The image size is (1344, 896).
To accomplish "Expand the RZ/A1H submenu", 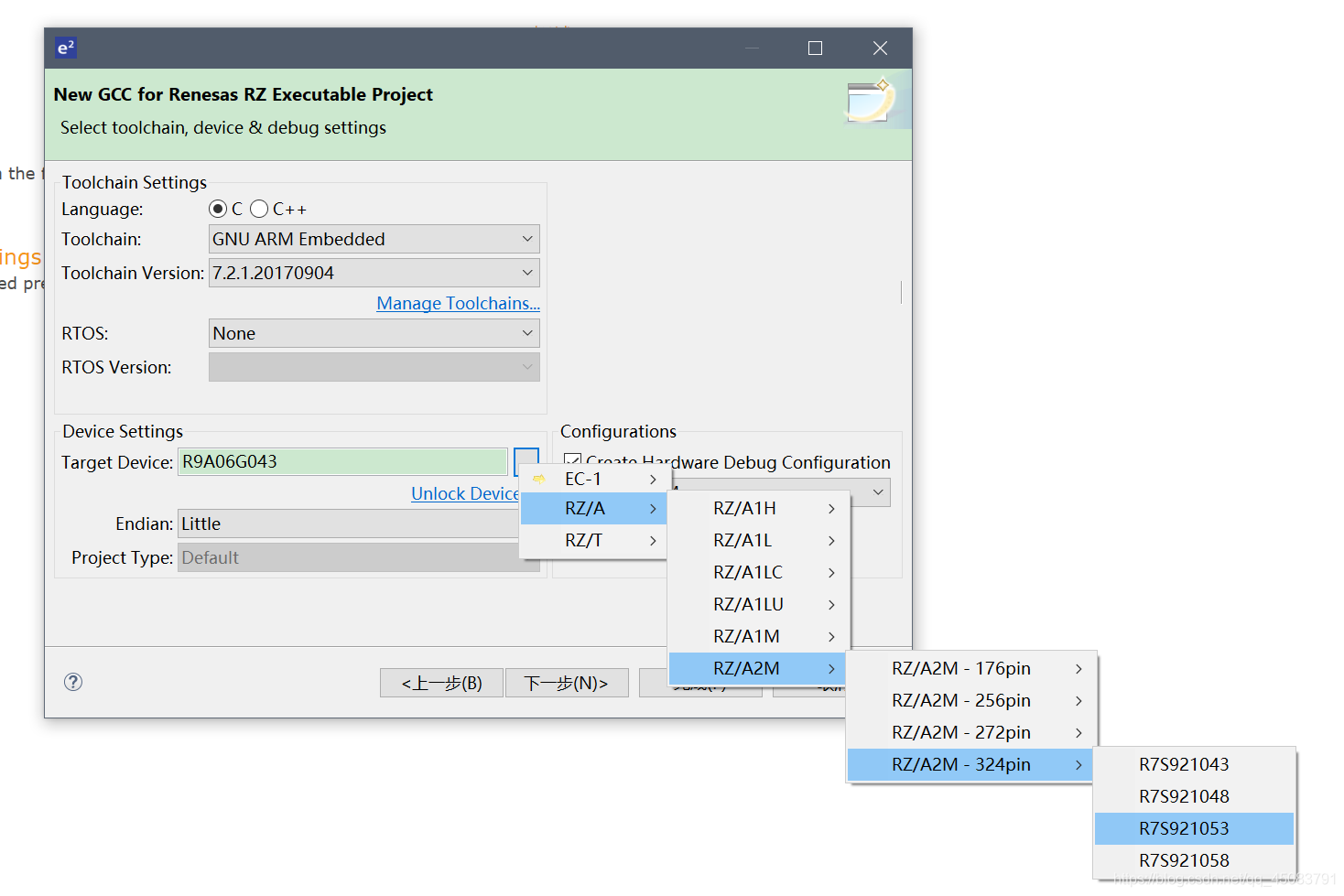I will click(759, 508).
